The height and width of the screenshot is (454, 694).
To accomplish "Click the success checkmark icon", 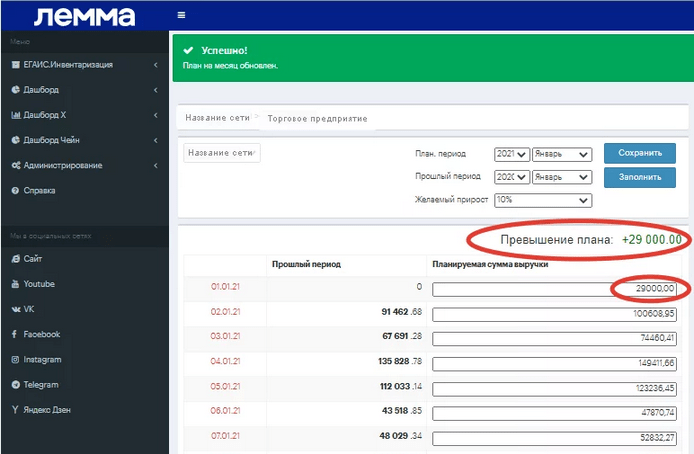I will [x=188, y=50].
